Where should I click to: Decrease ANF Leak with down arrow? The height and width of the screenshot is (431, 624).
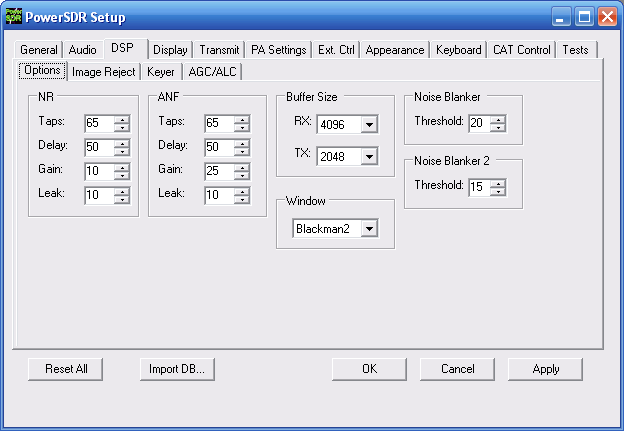pyautogui.click(x=242, y=198)
